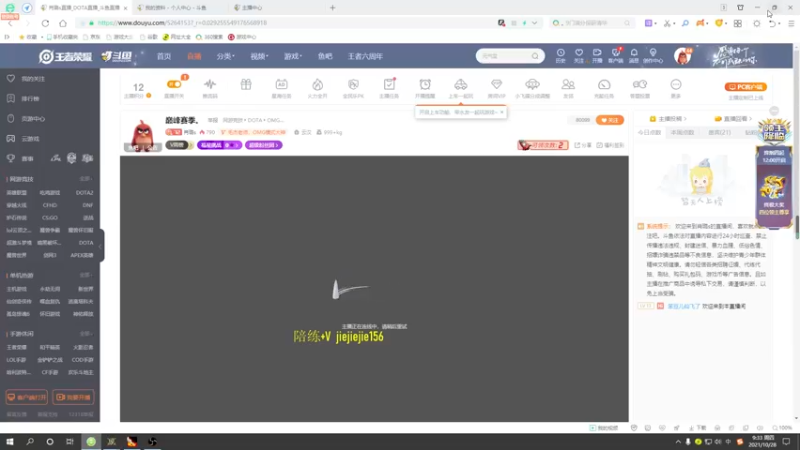
Task: Open the coins and clock icon
Action: click(x=640, y=84)
